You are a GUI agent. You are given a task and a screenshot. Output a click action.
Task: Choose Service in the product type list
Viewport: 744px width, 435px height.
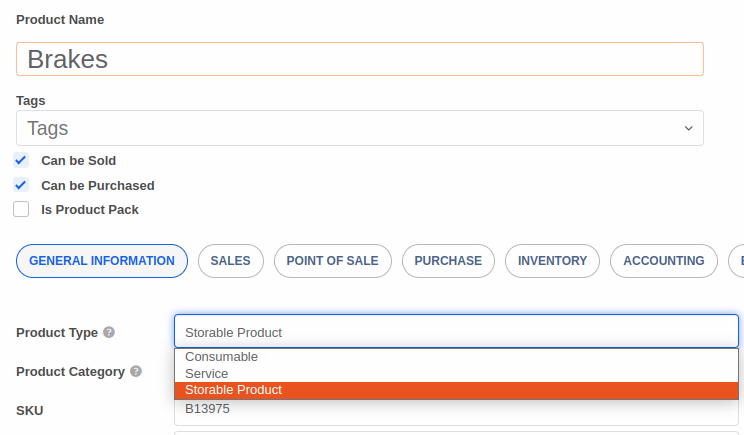click(x=207, y=374)
